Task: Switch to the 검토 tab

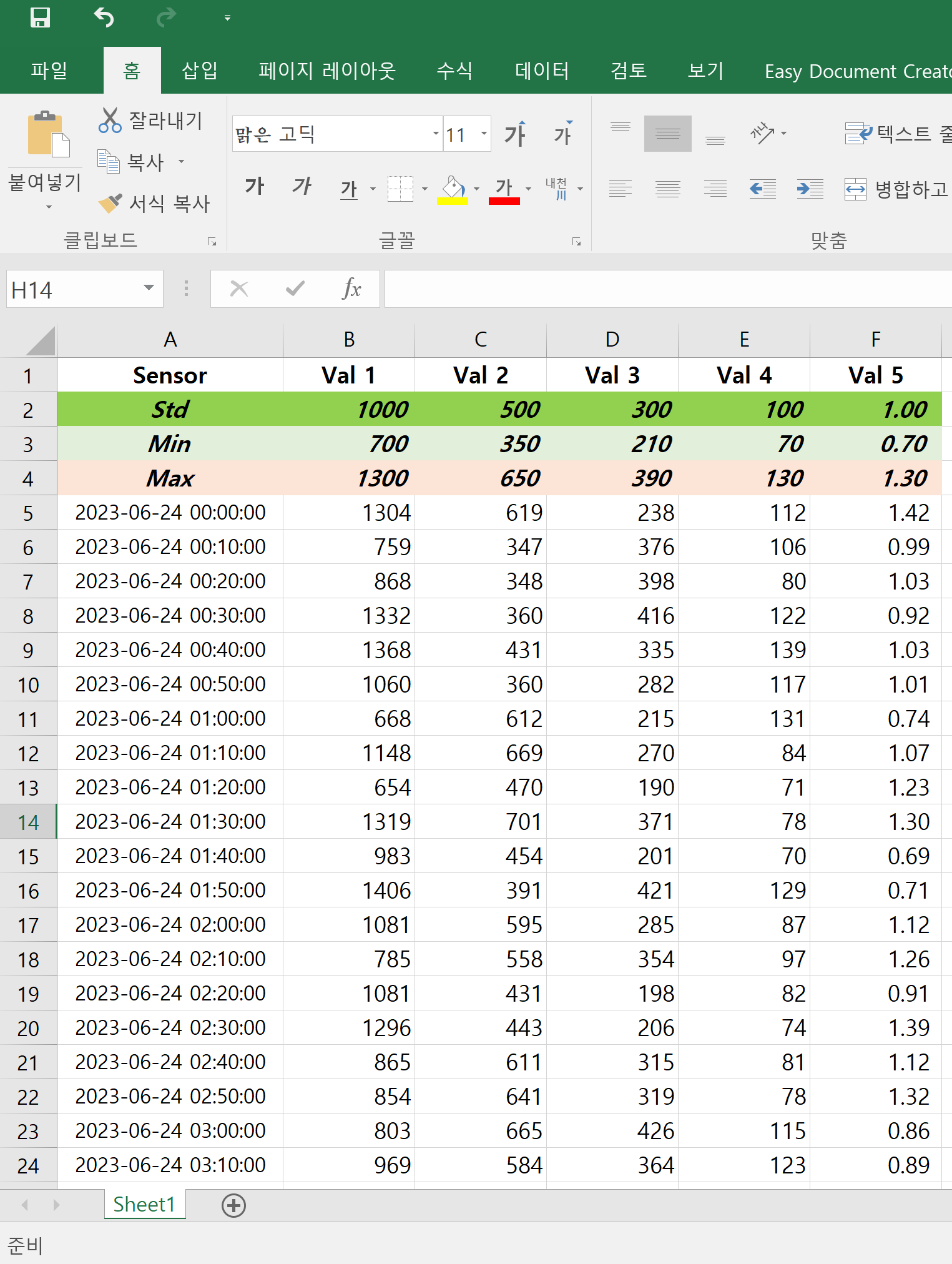Action: [629, 70]
